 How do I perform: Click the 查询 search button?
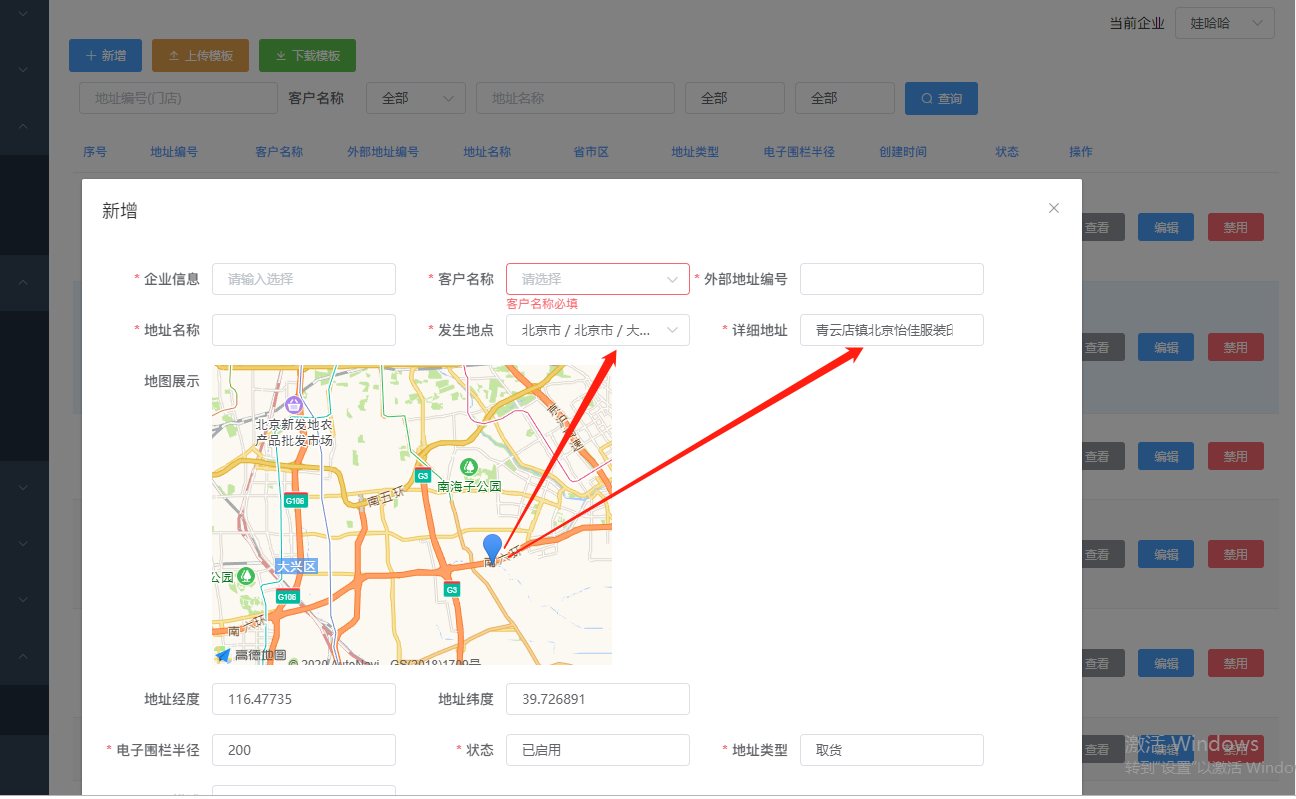coord(941,98)
